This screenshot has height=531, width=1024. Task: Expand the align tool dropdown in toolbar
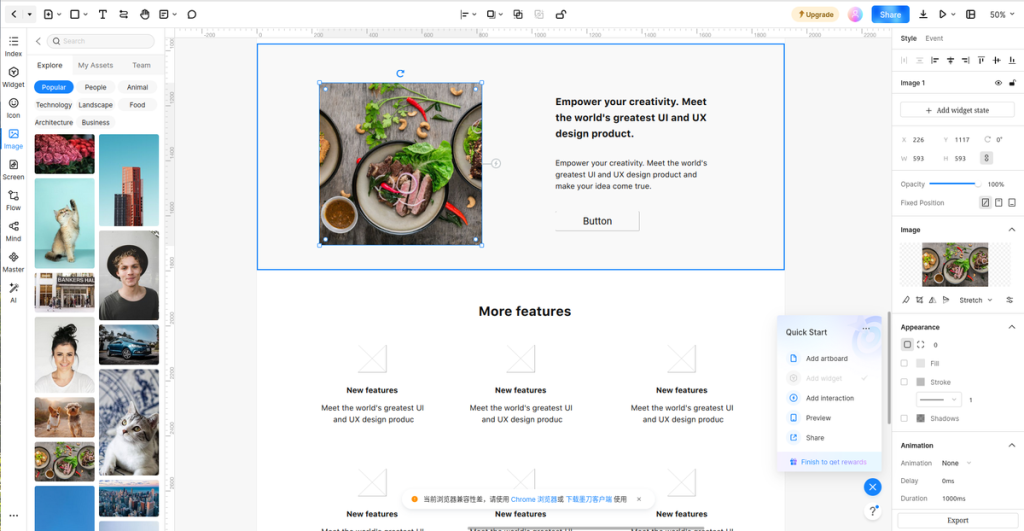click(x=473, y=14)
